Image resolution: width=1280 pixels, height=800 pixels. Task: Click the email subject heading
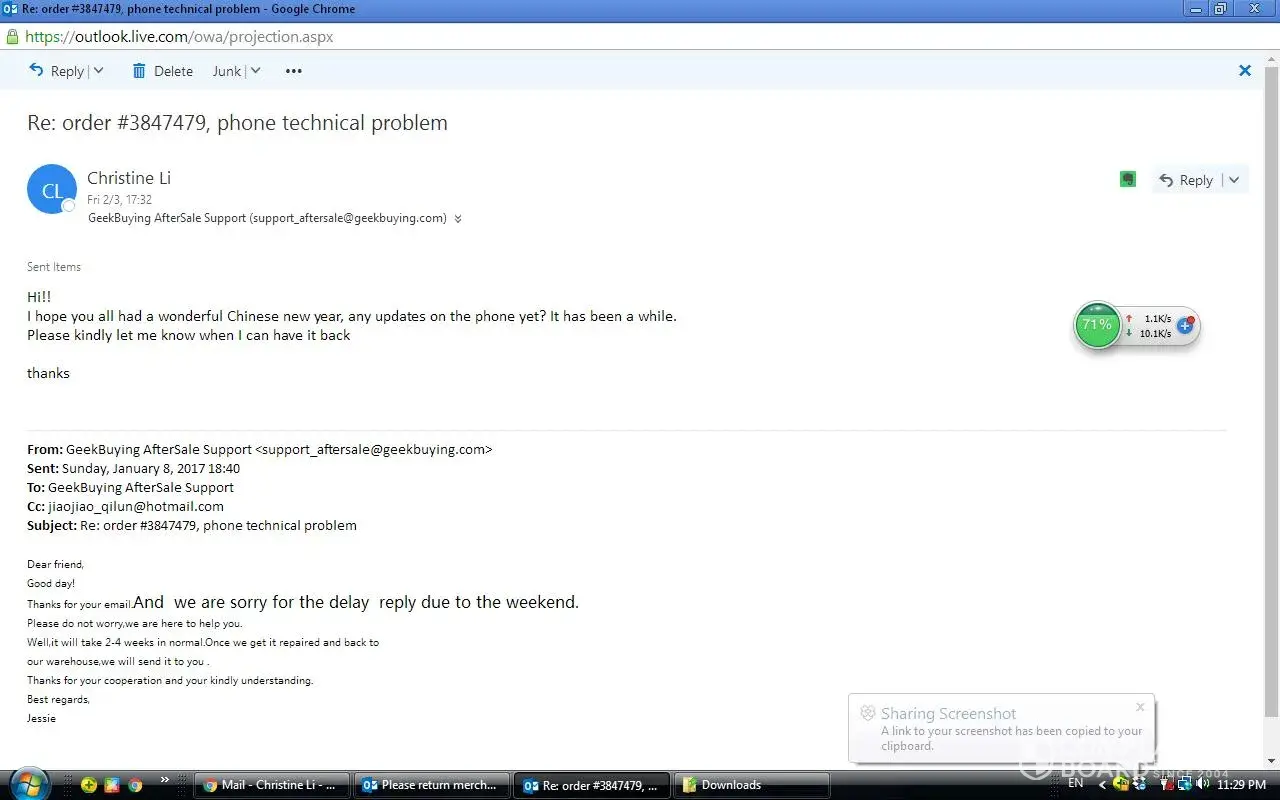coord(237,123)
